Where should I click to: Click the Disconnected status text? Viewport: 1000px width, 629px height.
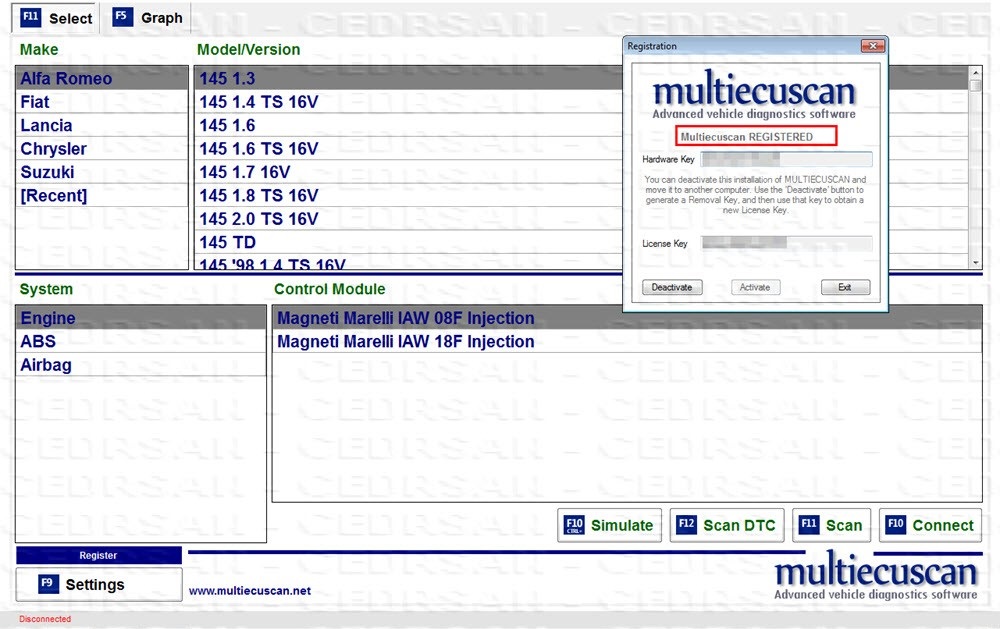(x=45, y=619)
